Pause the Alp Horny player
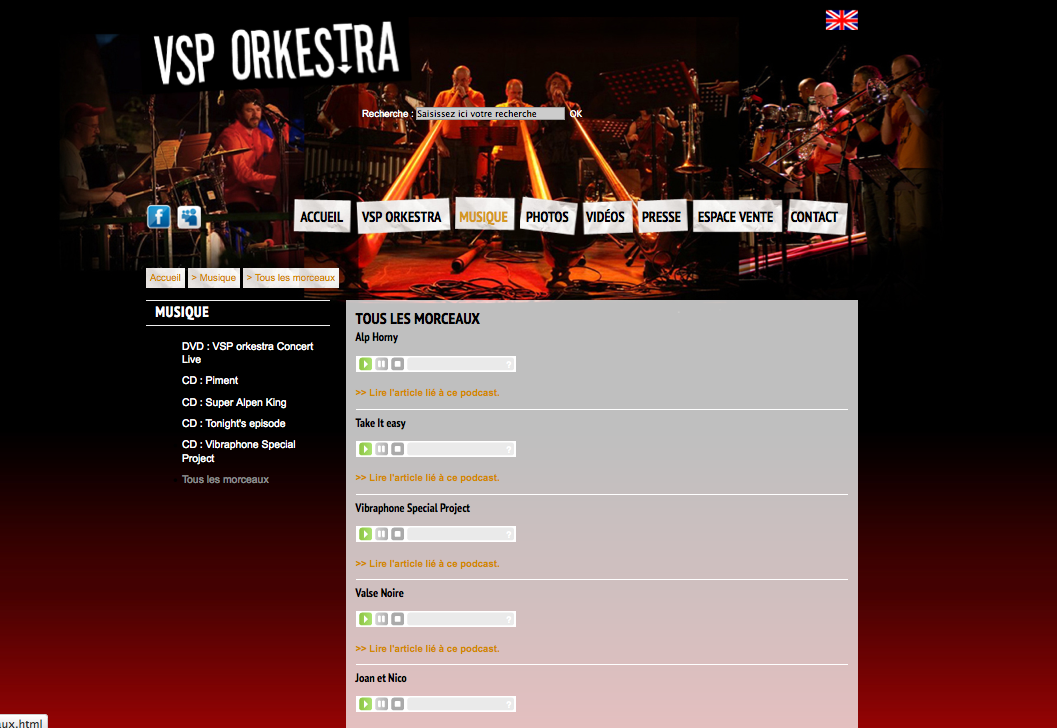 (382, 364)
